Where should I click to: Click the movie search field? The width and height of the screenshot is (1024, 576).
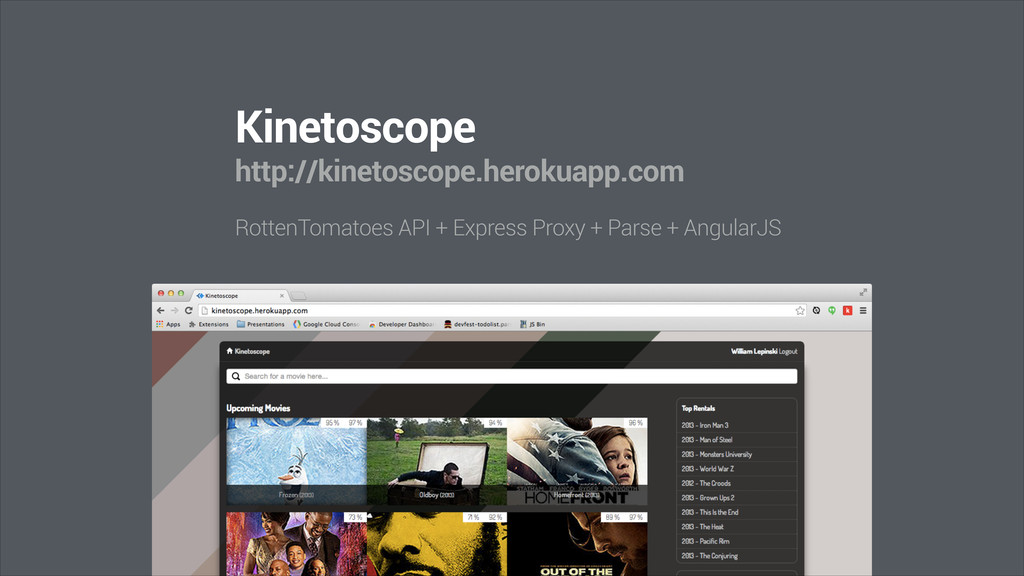(x=511, y=376)
